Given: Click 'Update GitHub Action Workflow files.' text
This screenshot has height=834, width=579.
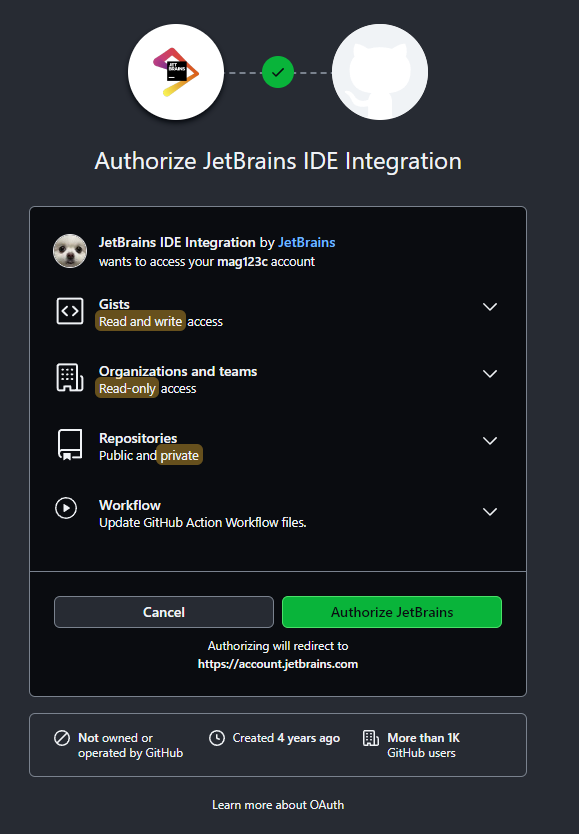Looking at the screenshot, I should tap(203, 522).
